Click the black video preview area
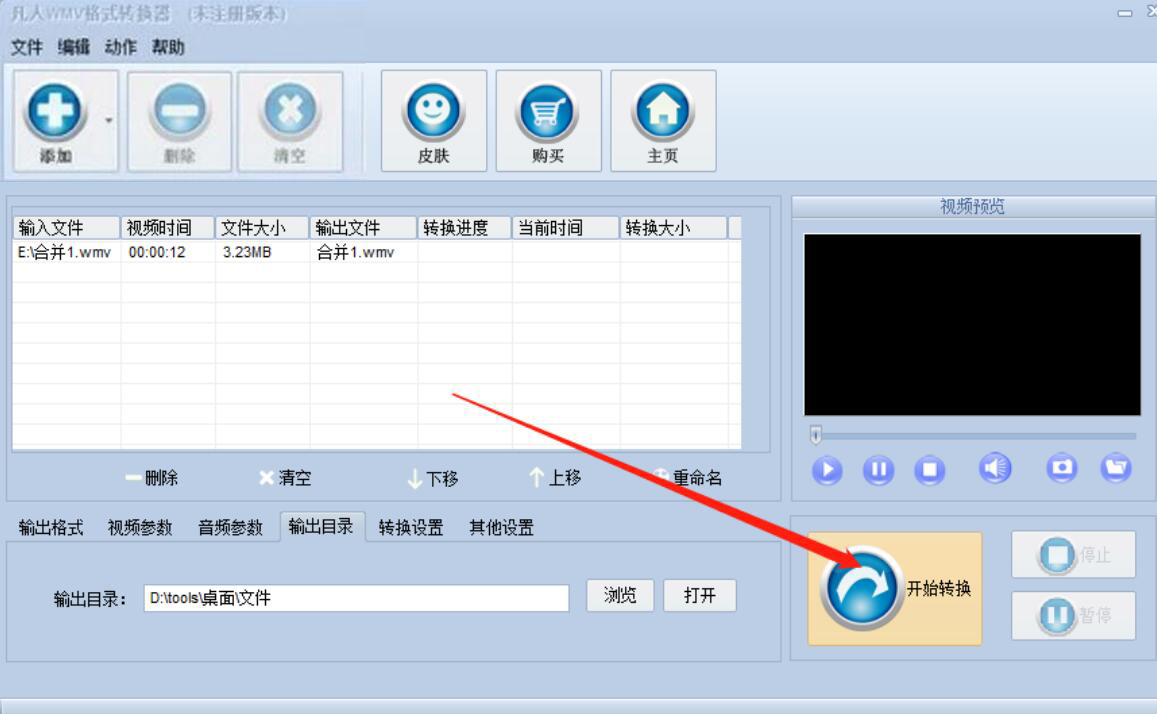 point(973,325)
